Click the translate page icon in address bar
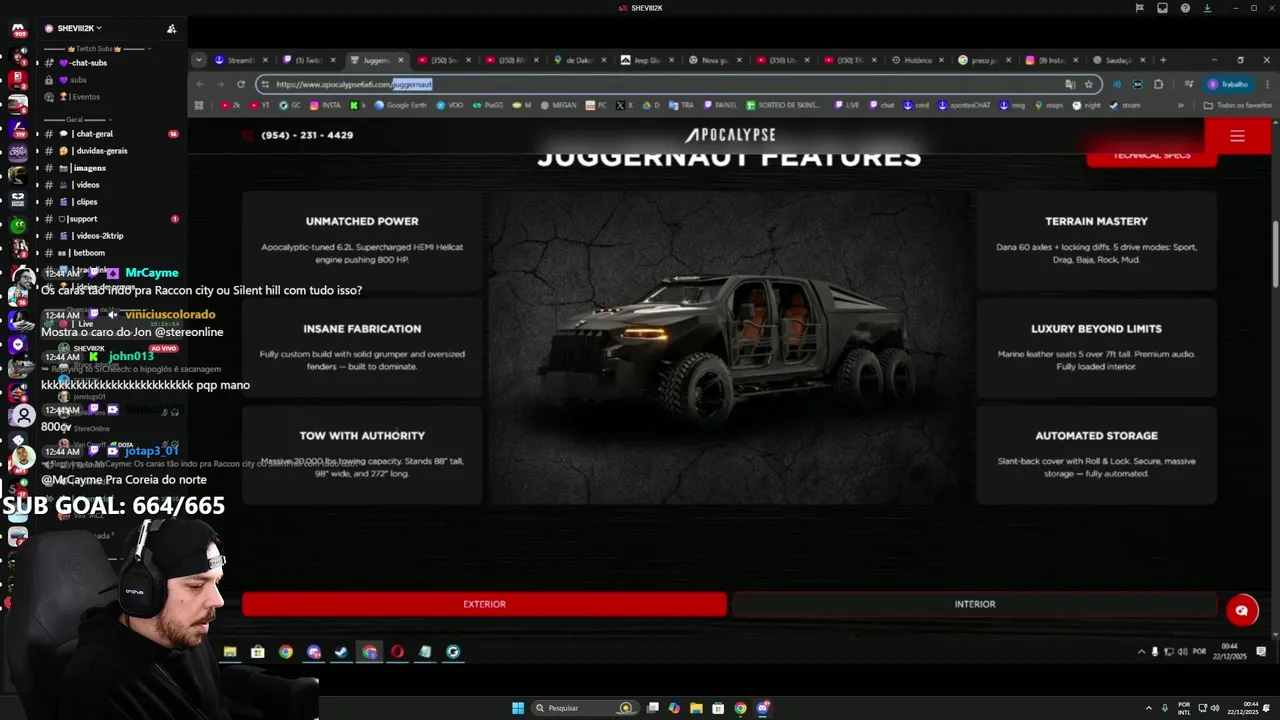 pos(1070,84)
